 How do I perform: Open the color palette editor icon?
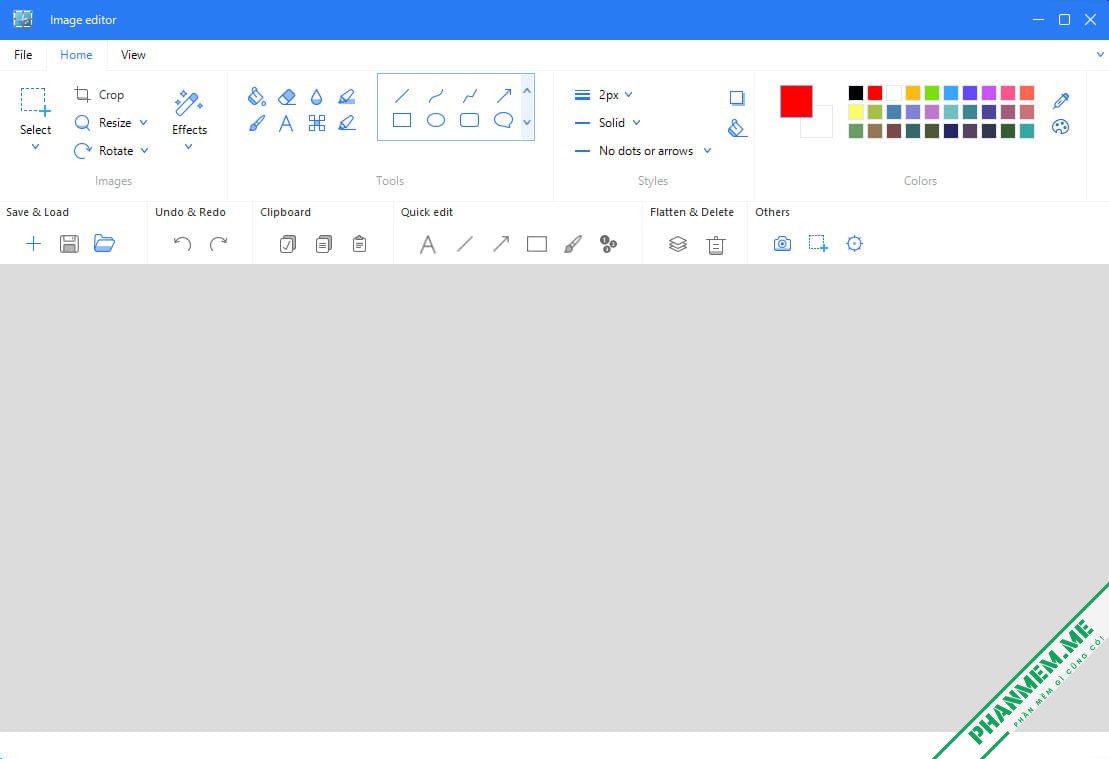point(1060,127)
